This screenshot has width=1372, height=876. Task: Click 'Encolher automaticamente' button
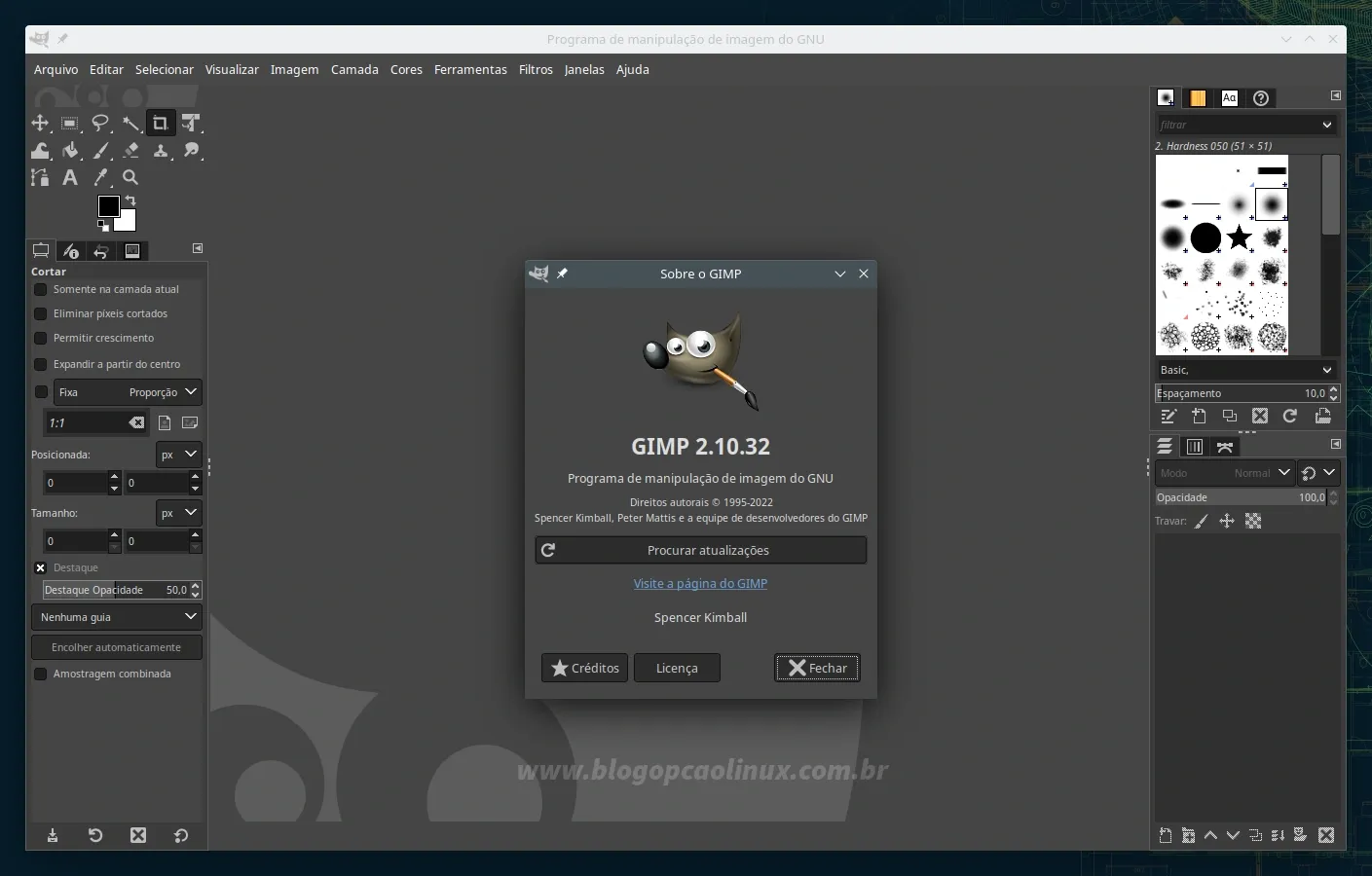[117, 647]
